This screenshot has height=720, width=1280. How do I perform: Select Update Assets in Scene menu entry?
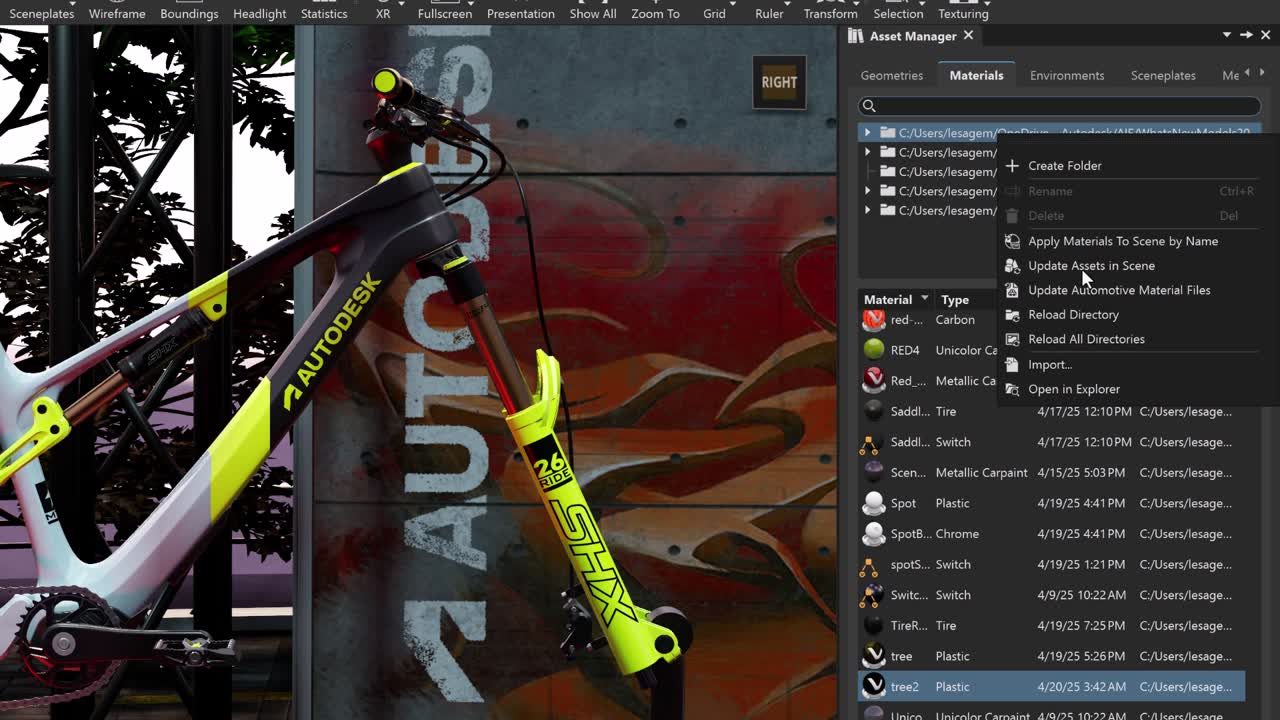tap(1091, 266)
